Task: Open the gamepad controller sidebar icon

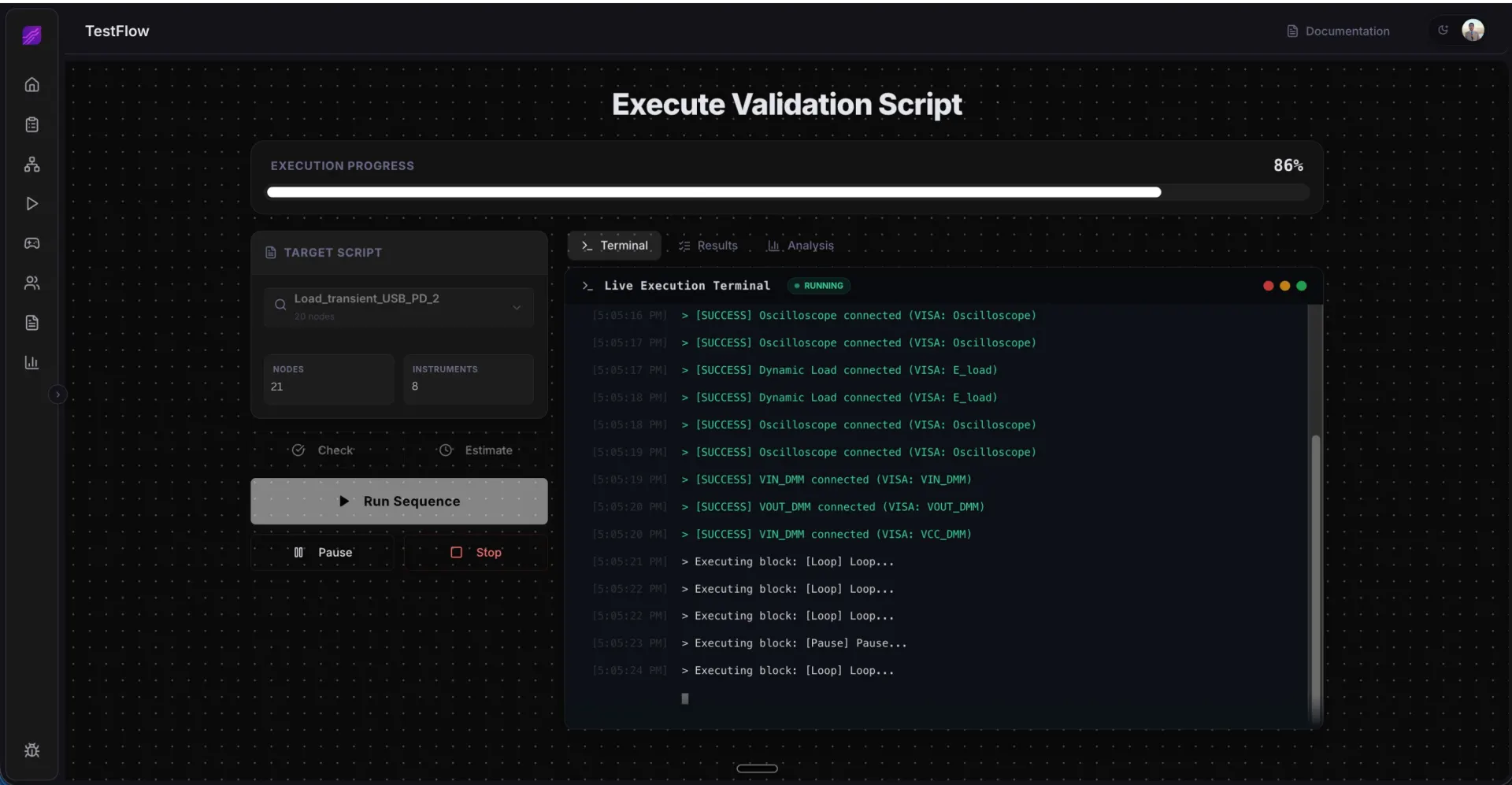Action: (x=31, y=243)
